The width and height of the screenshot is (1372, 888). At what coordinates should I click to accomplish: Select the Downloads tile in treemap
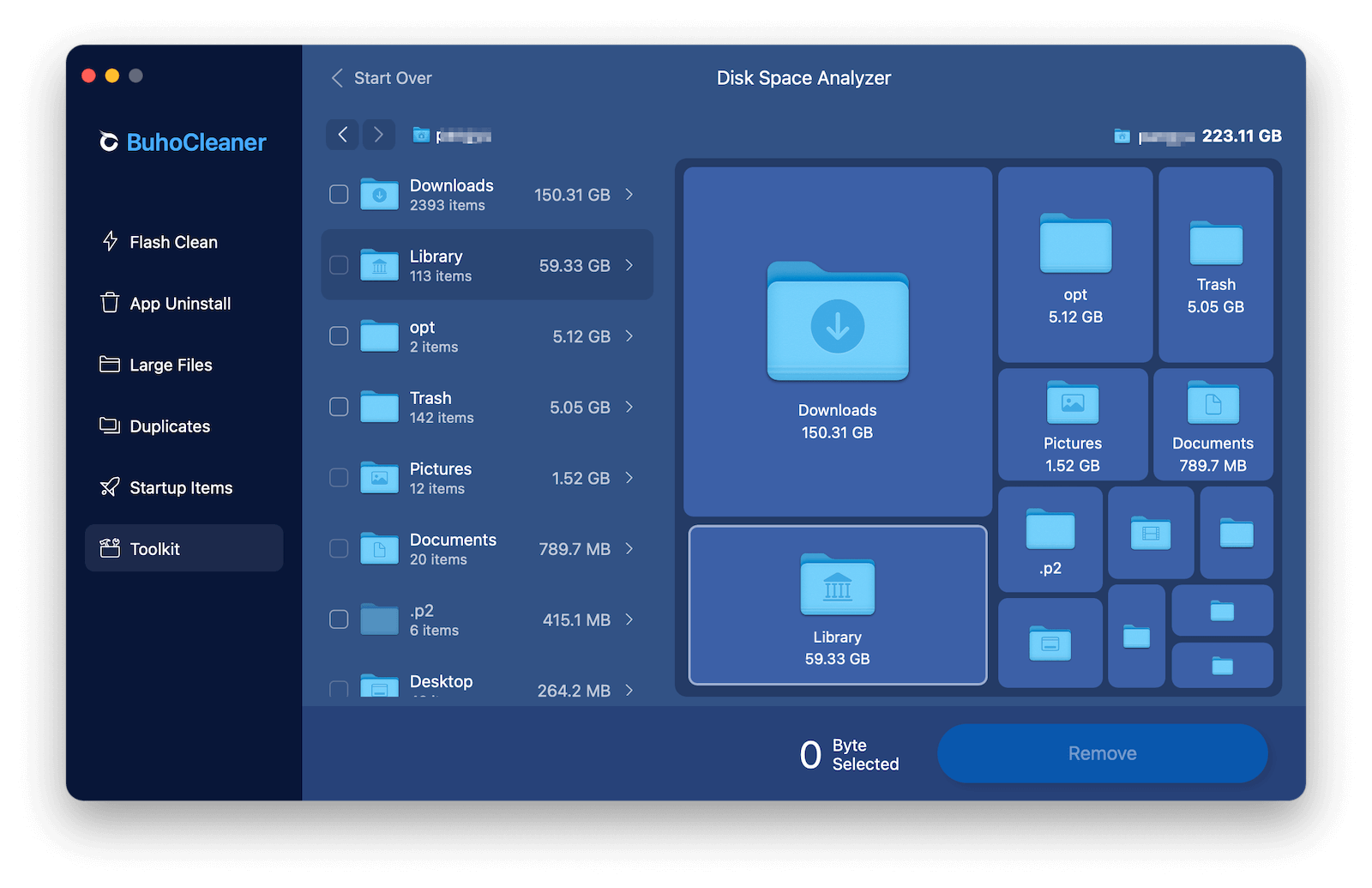tap(838, 341)
